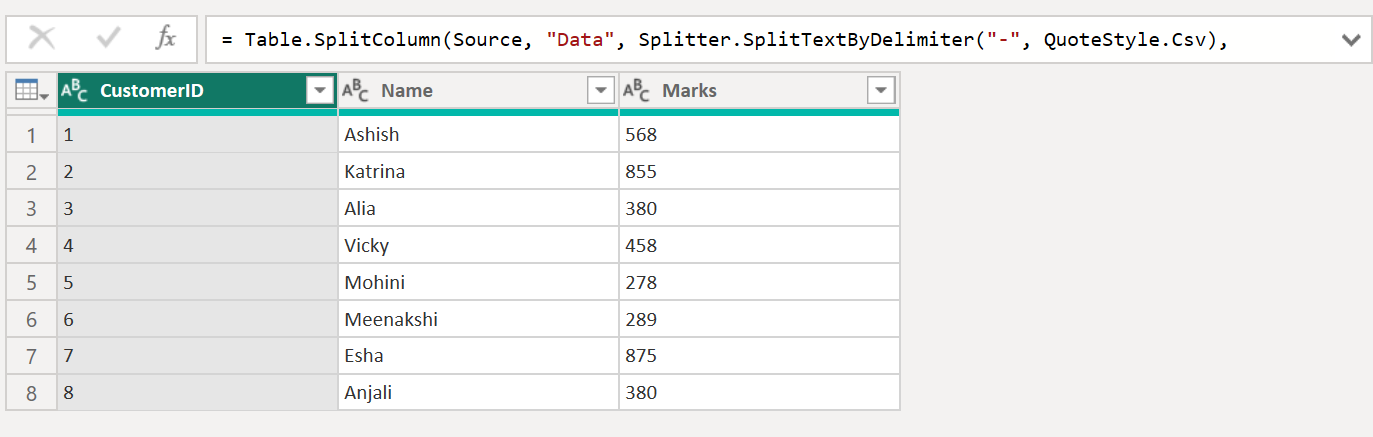Change the Name column data type icon
This screenshot has width=1373, height=437.
[x=356, y=91]
